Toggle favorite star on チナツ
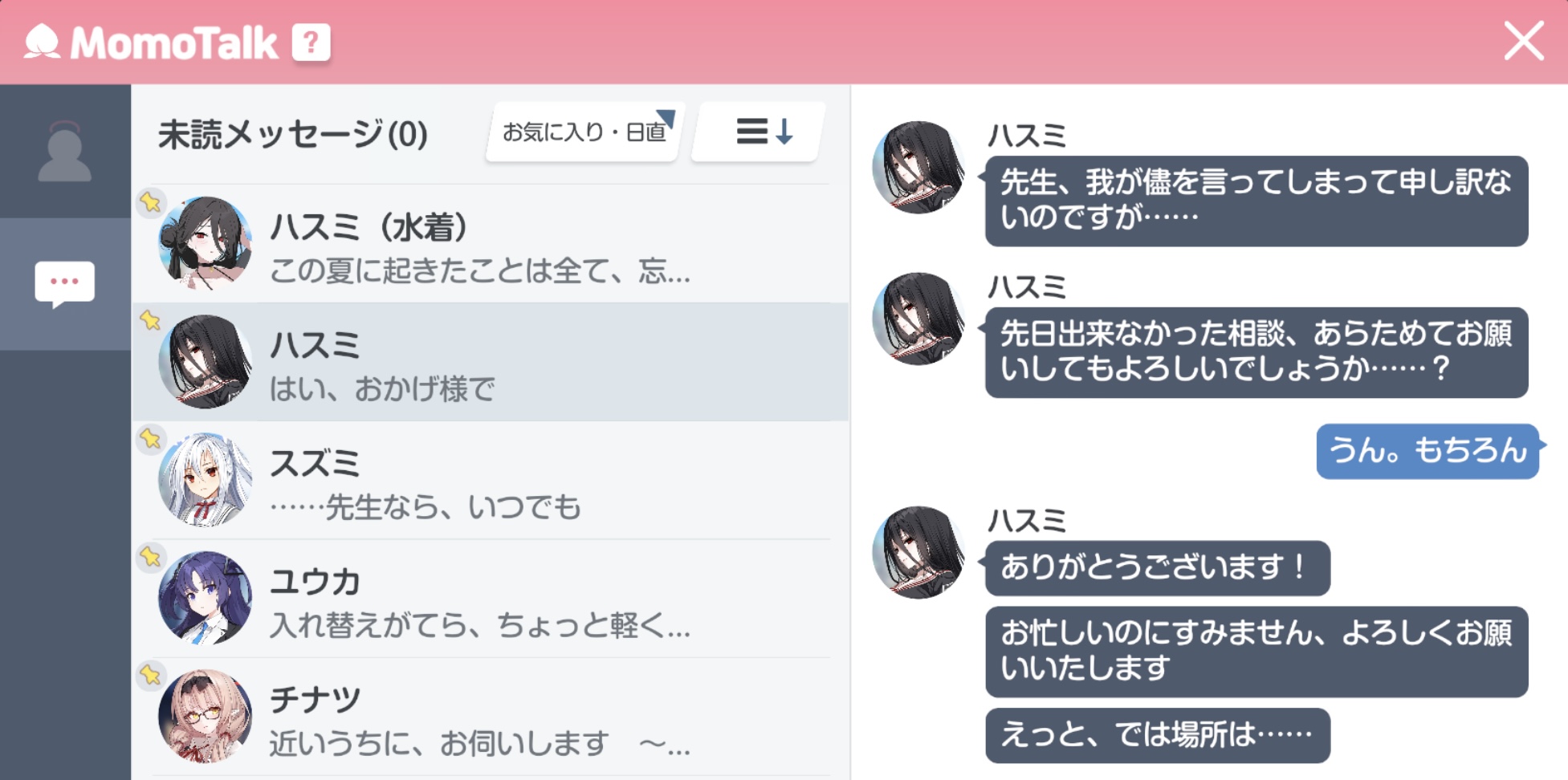Screen dimensions: 1568x780 [150, 675]
